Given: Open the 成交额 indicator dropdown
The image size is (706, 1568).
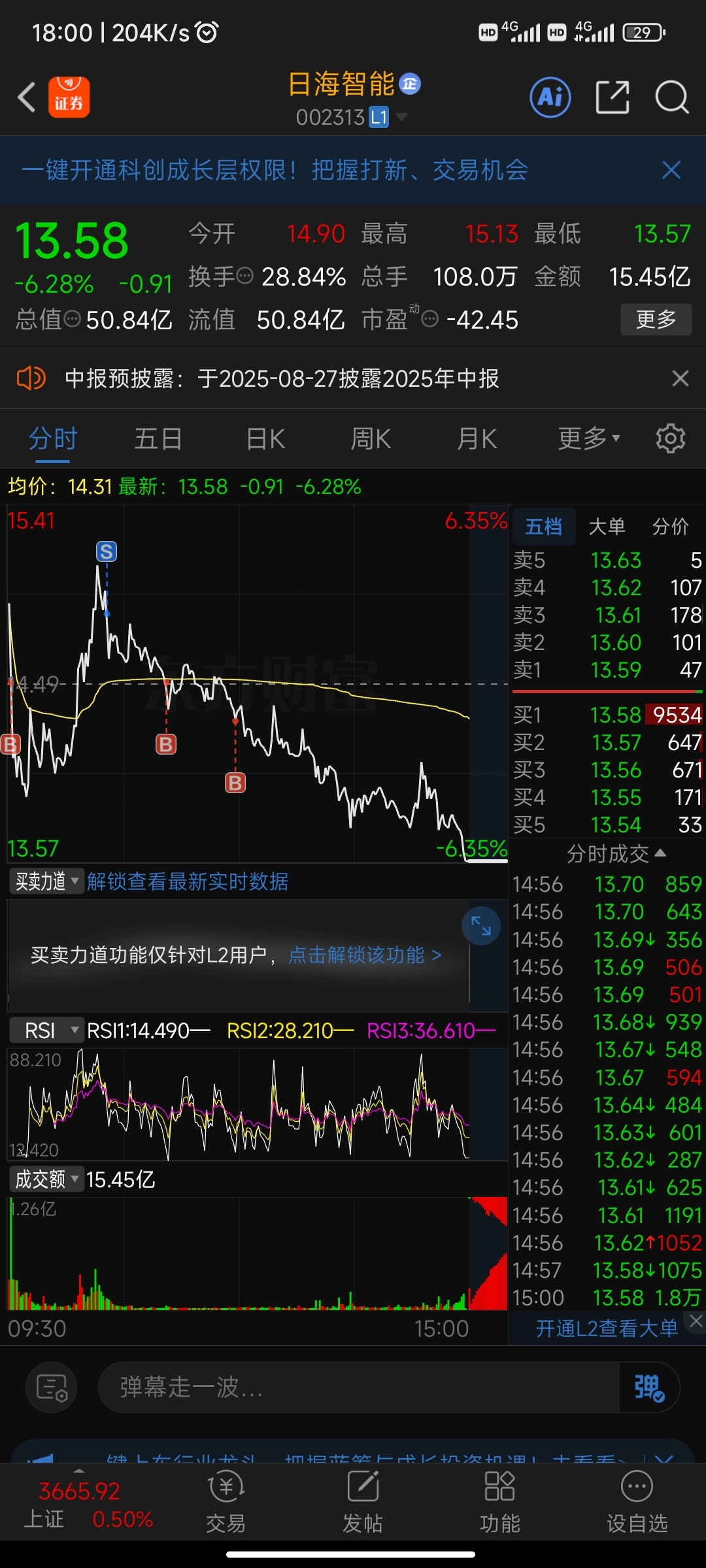Looking at the screenshot, I should coord(46,1179).
